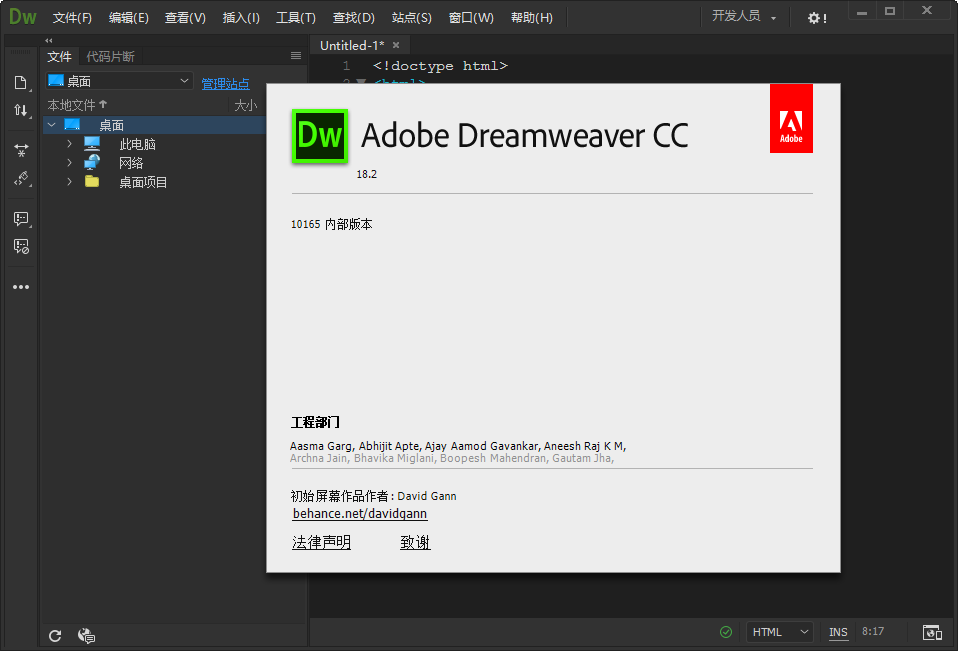This screenshot has height=651, width=958.
Task: Open the 查看(V) menu
Action: click(x=185, y=18)
